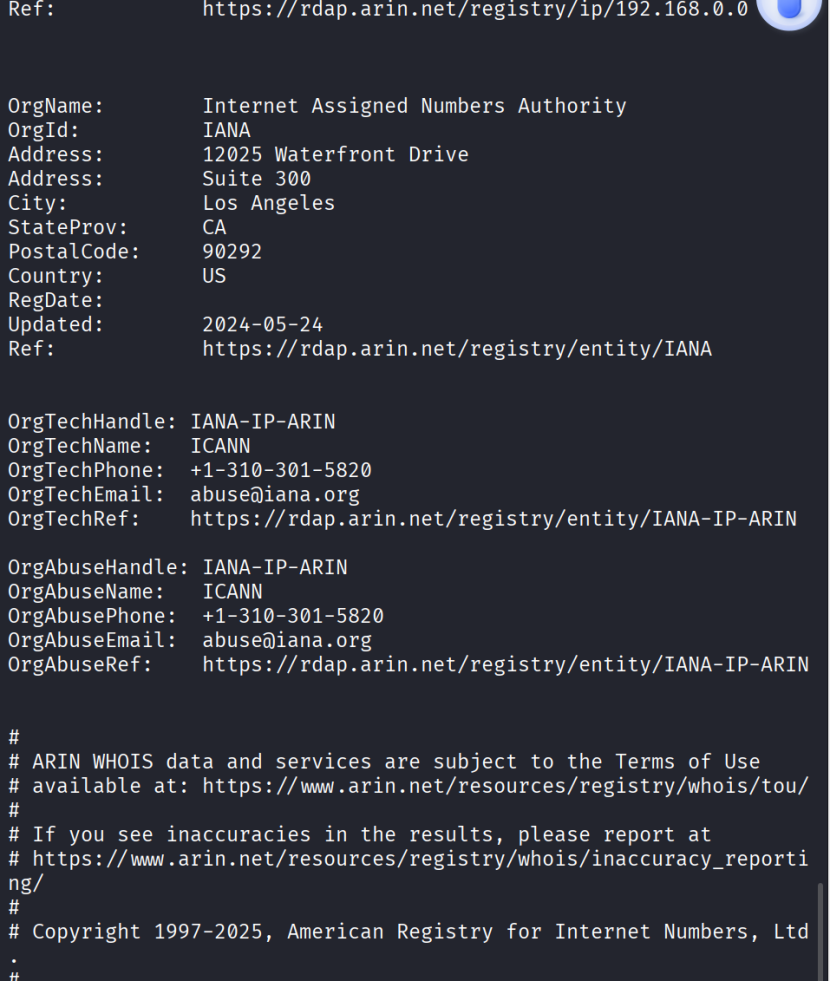Click the Internet Assigned Numbers Authority text

(x=414, y=106)
